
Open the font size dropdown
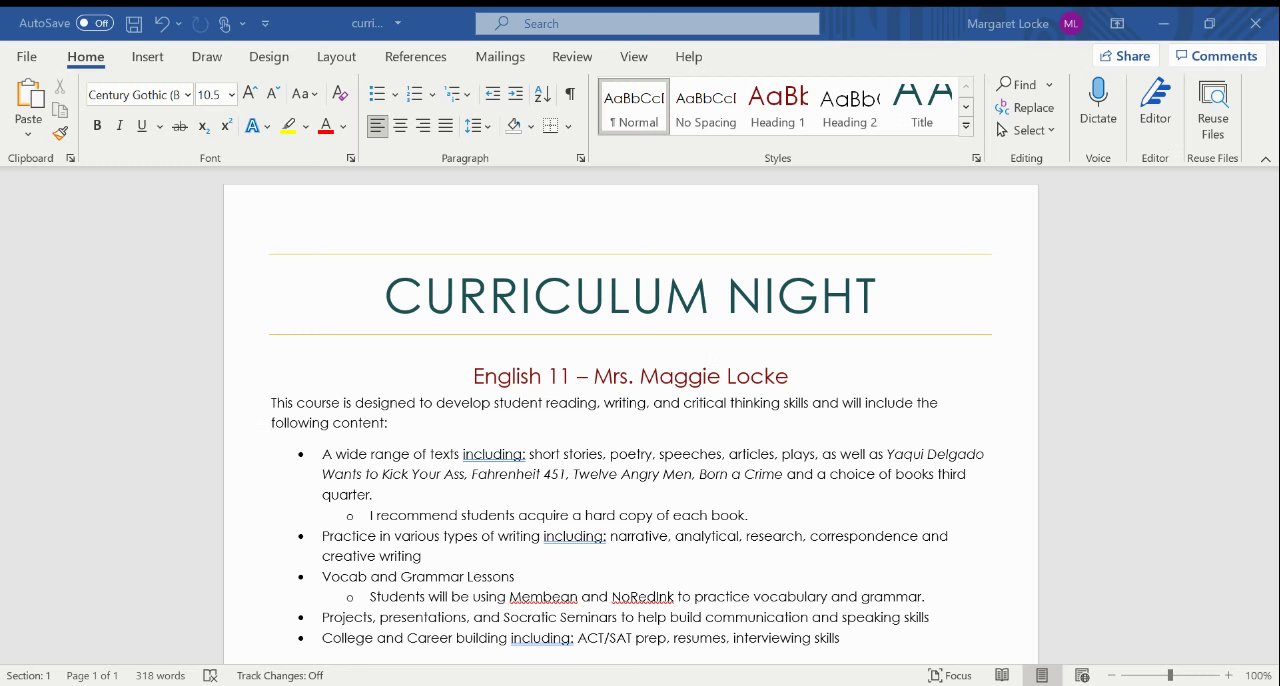[232, 95]
